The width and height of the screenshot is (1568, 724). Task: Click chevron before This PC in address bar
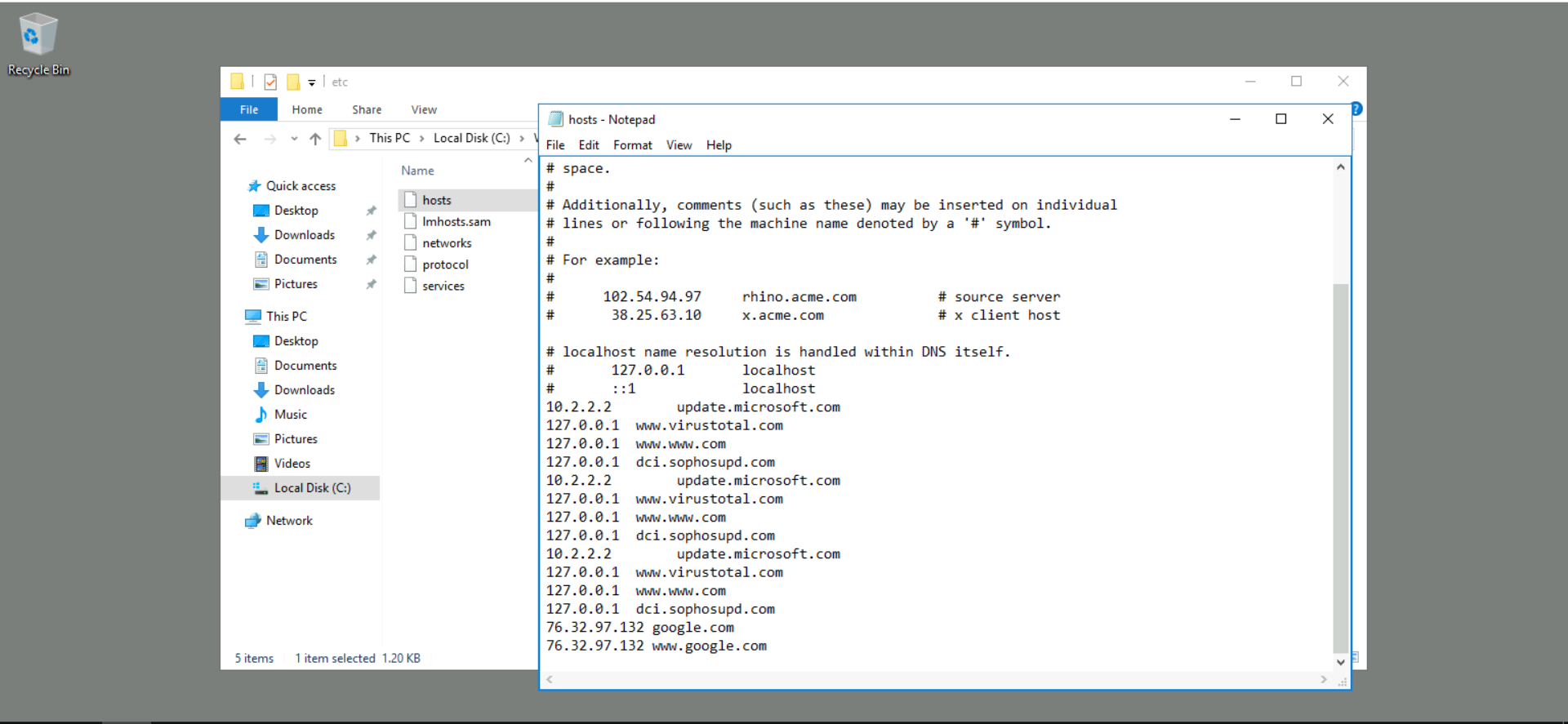click(x=358, y=139)
